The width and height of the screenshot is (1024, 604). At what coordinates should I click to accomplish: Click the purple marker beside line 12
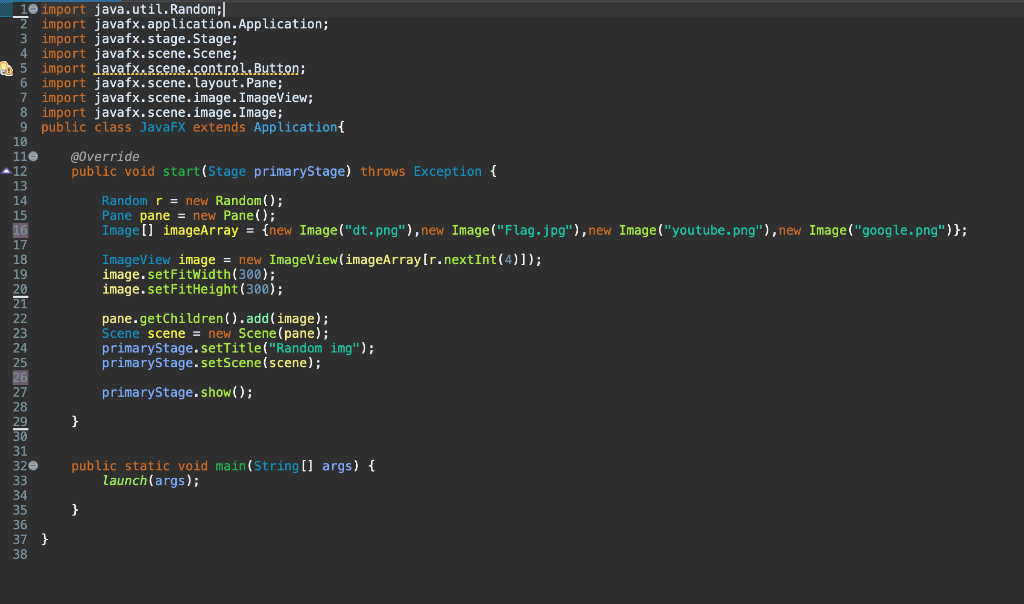click(4, 171)
